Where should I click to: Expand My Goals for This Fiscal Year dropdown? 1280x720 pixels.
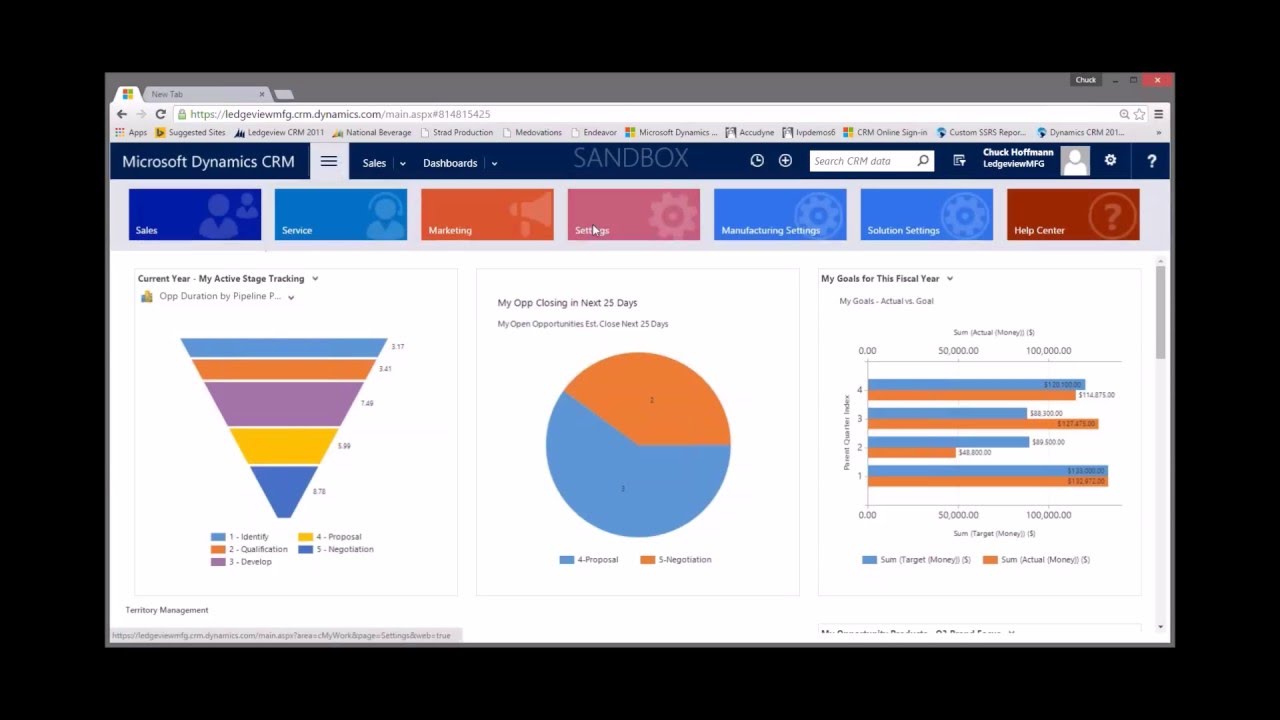950,279
